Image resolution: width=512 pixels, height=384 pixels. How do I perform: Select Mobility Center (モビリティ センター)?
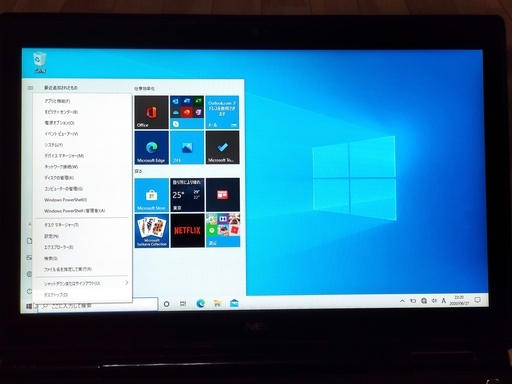pyautogui.click(x=82, y=112)
